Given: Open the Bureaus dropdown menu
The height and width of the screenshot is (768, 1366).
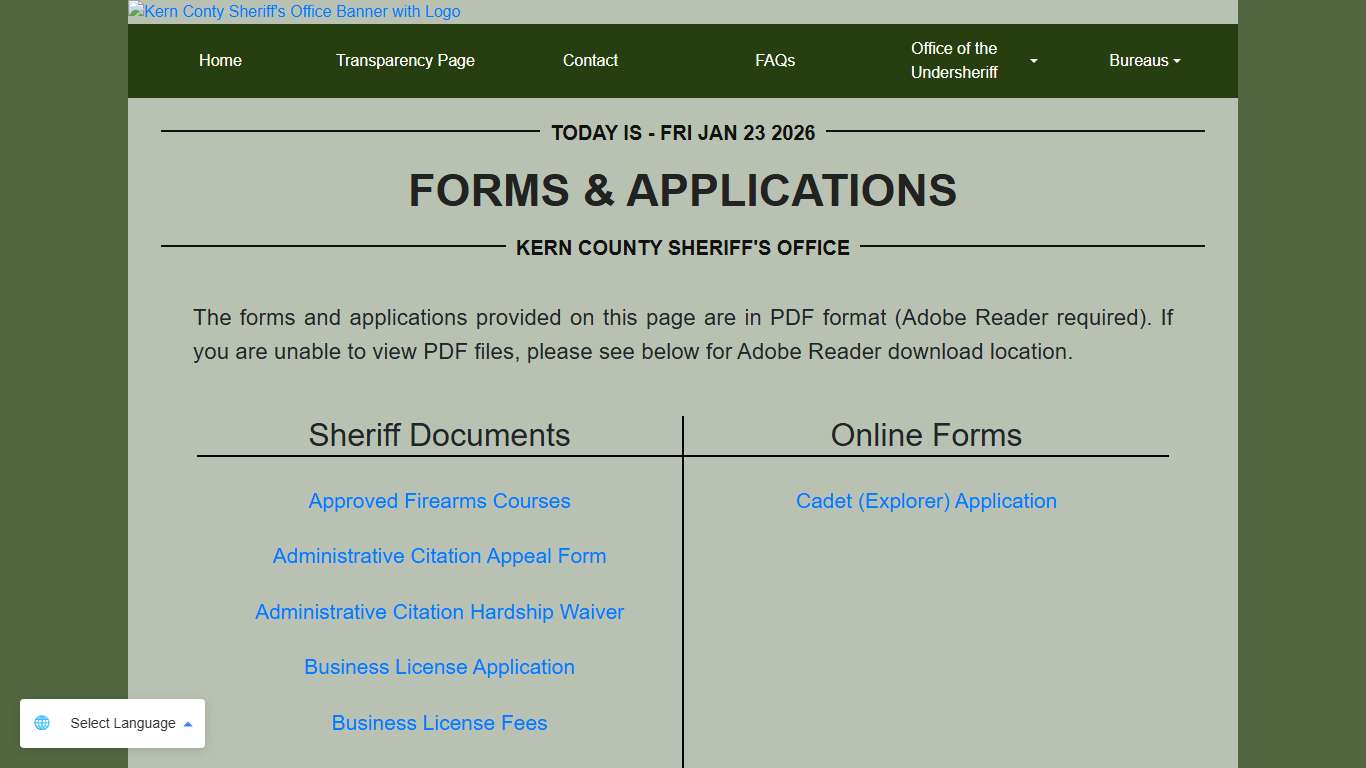Looking at the screenshot, I should (x=1144, y=61).
